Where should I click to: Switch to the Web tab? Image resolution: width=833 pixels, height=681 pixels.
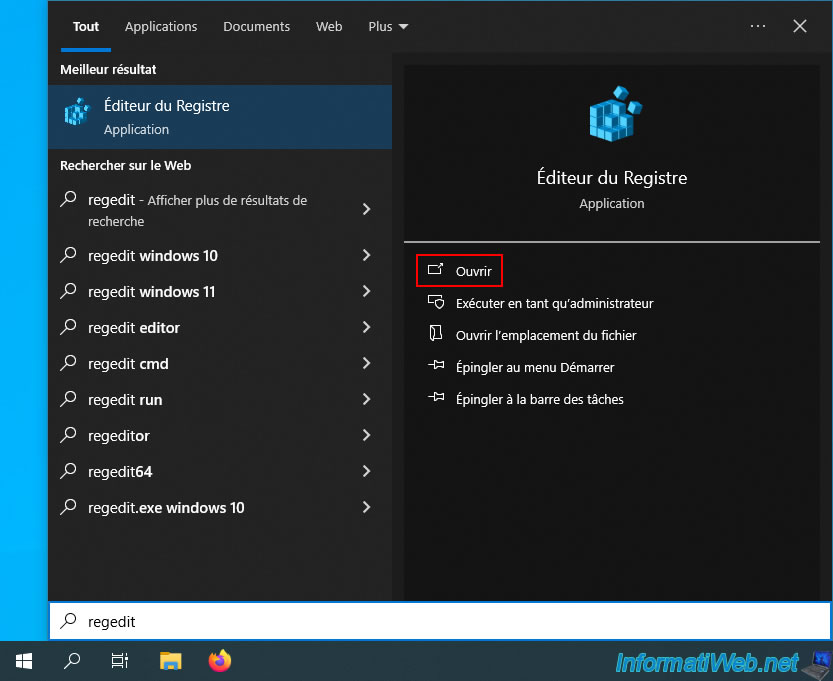pyautogui.click(x=329, y=27)
